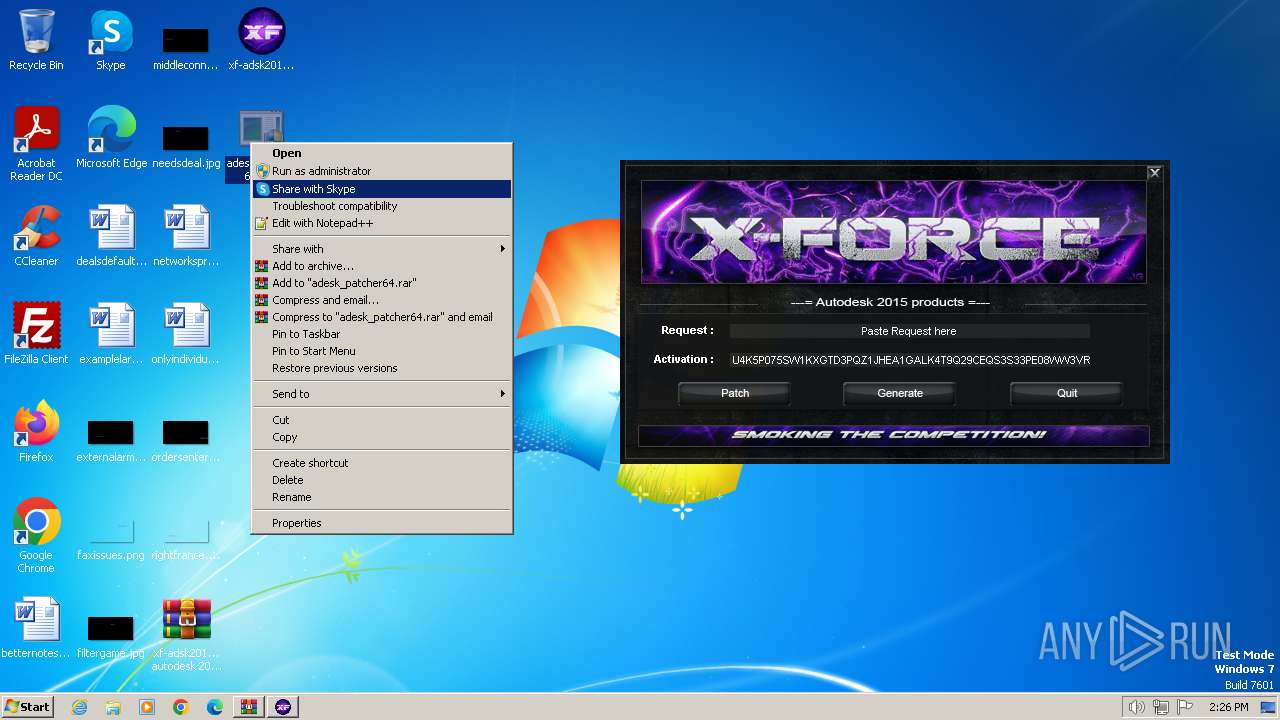Expand the Send to submenu
Viewport: 1280px width, 720px height.
pyautogui.click(x=382, y=394)
